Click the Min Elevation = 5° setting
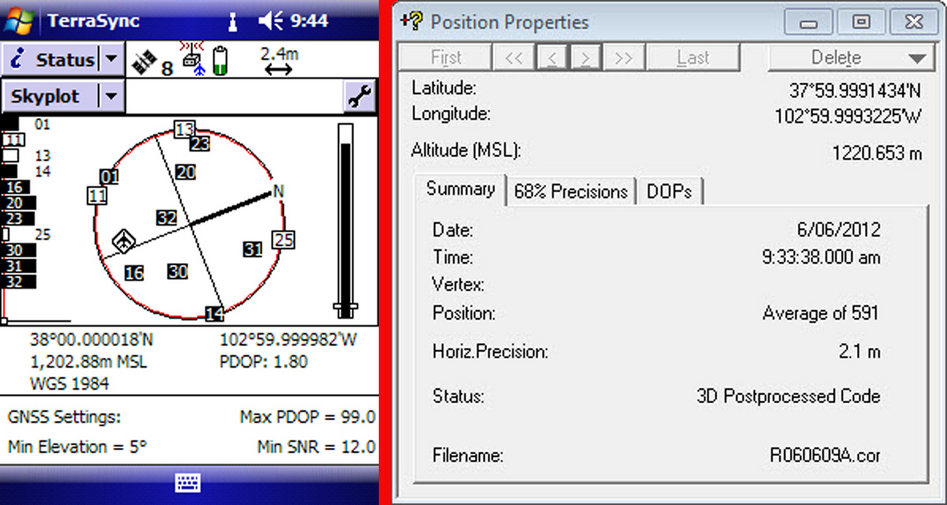Screen dimensions: 947x505 [77, 448]
